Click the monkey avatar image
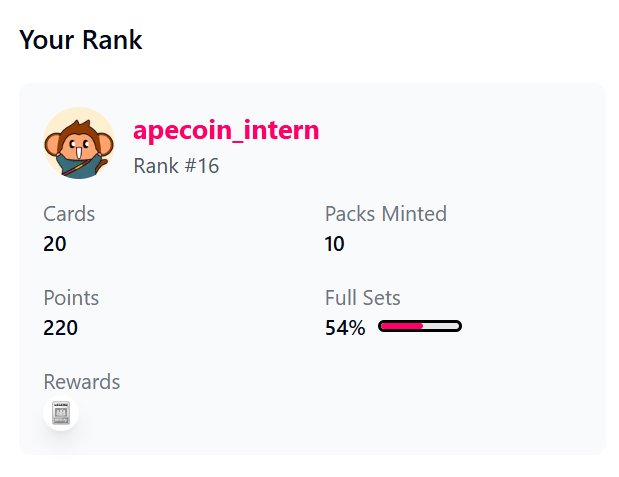This screenshot has height=477, width=619. tap(78, 143)
